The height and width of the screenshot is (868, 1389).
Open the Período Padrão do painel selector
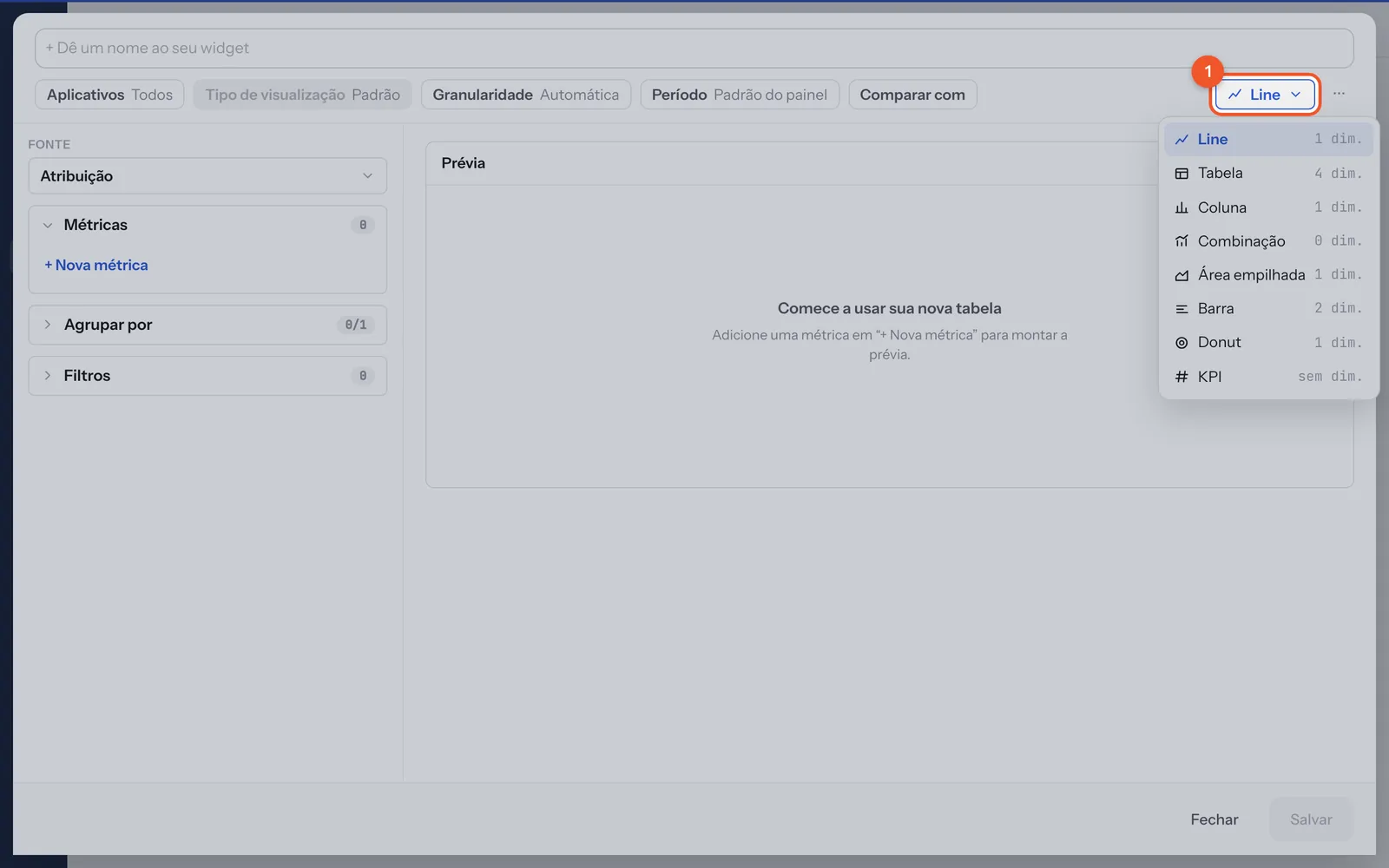pyautogui.click(x=740, y=95)
